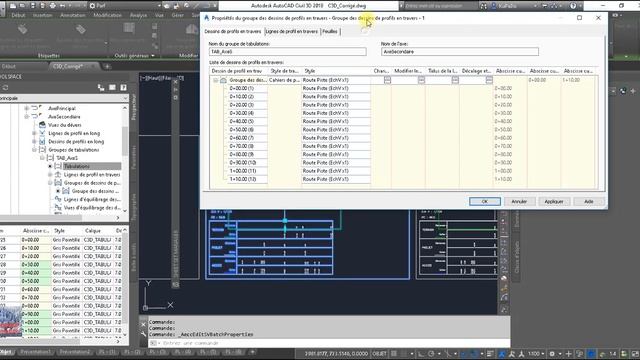Open the Annotation ribbon tab
Screen dimensions: 640x360
tap(72, 15)
